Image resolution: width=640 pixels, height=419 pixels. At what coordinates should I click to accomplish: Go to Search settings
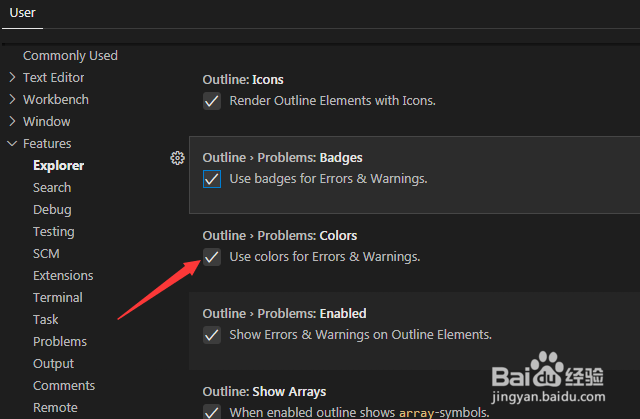(52, 188)
